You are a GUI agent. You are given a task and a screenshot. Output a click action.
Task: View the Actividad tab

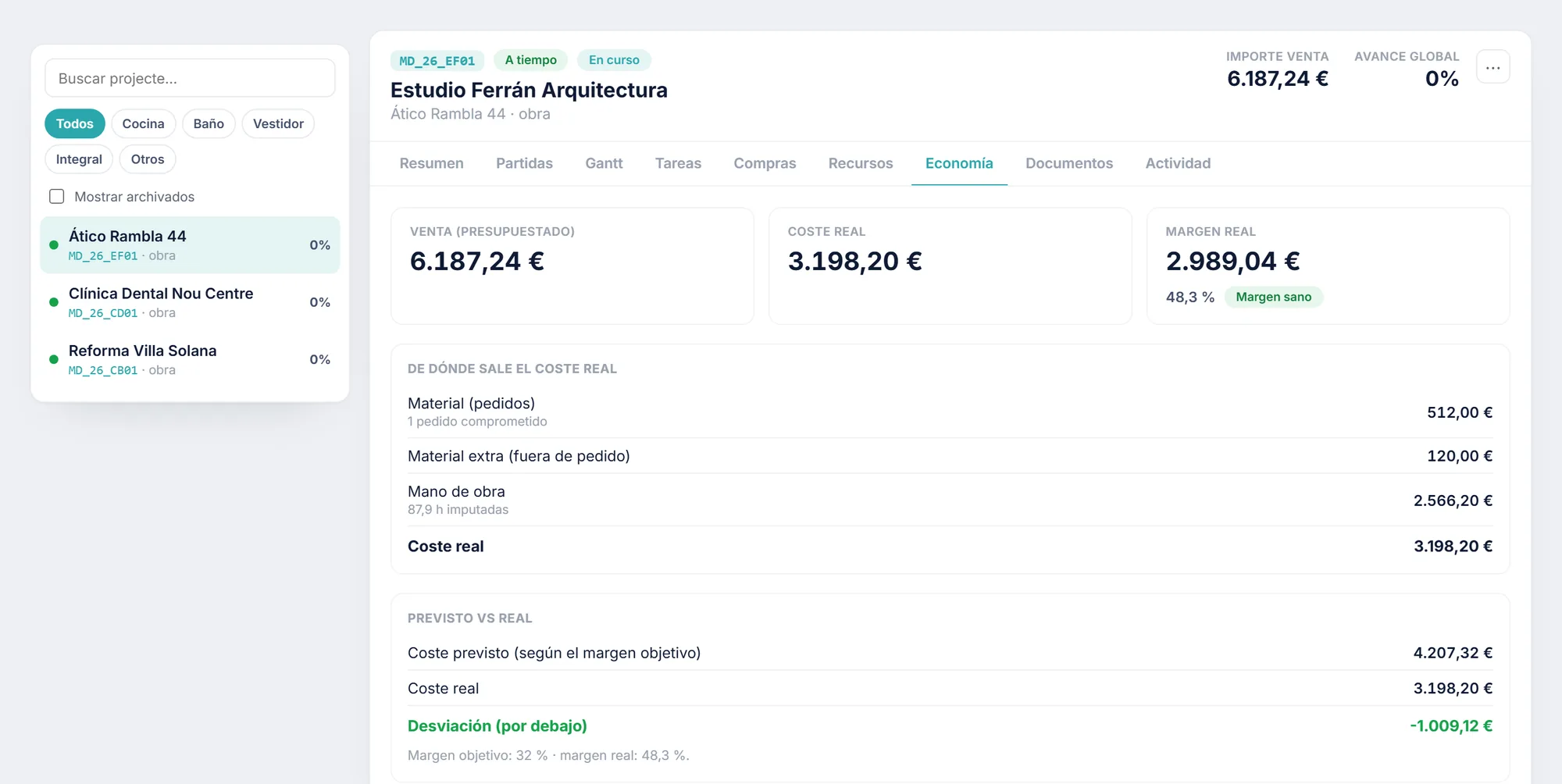pyautogui.click(x=1178, y=163)
